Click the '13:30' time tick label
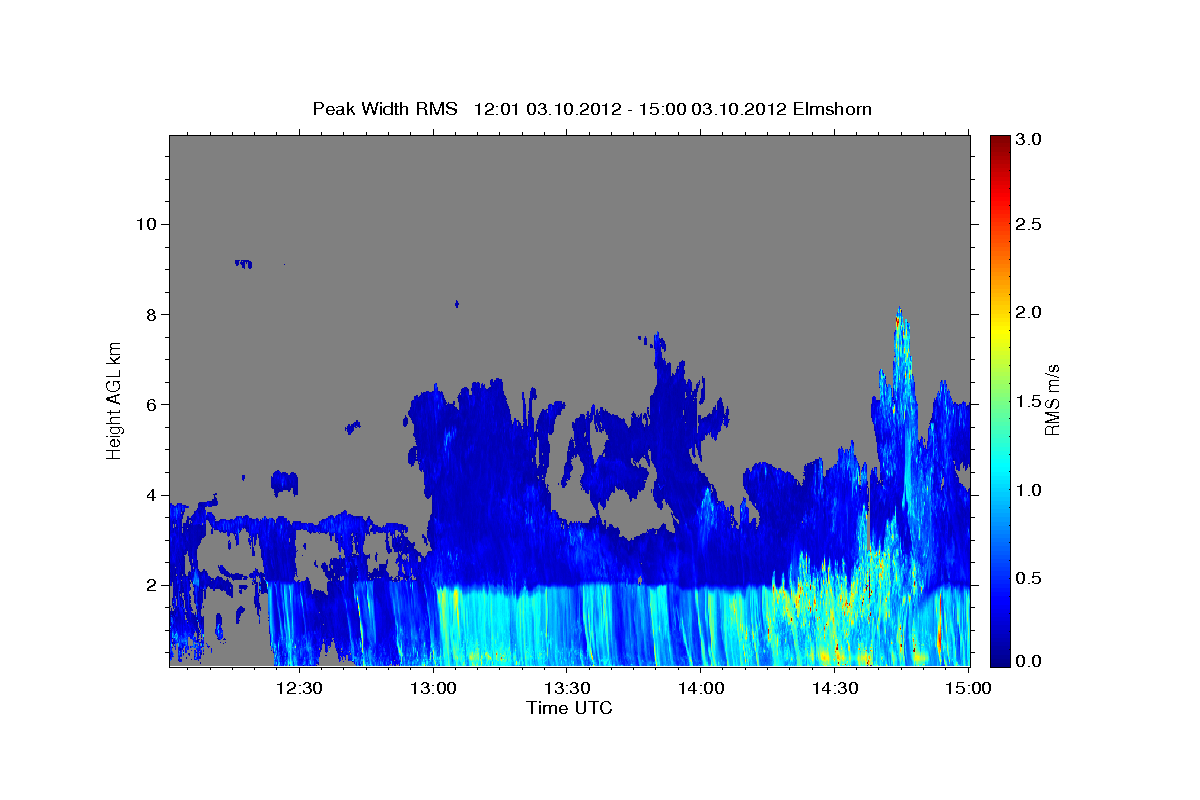Screen dimensions: 1200x800 tap(567, 689)
